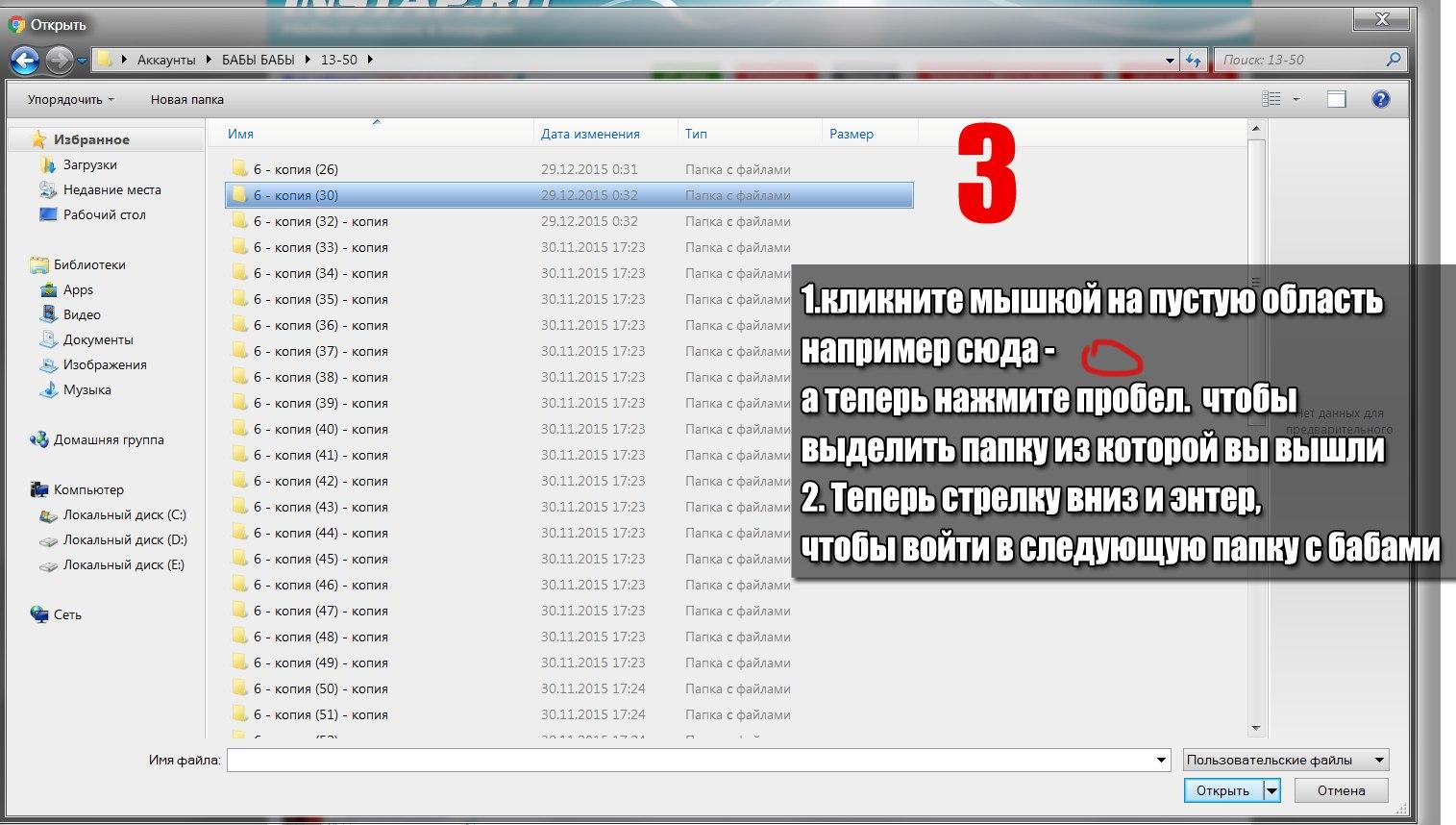Open the Видео library
Screen dimensions: 1456x825
pyautogui.click(x=82, y=314)
